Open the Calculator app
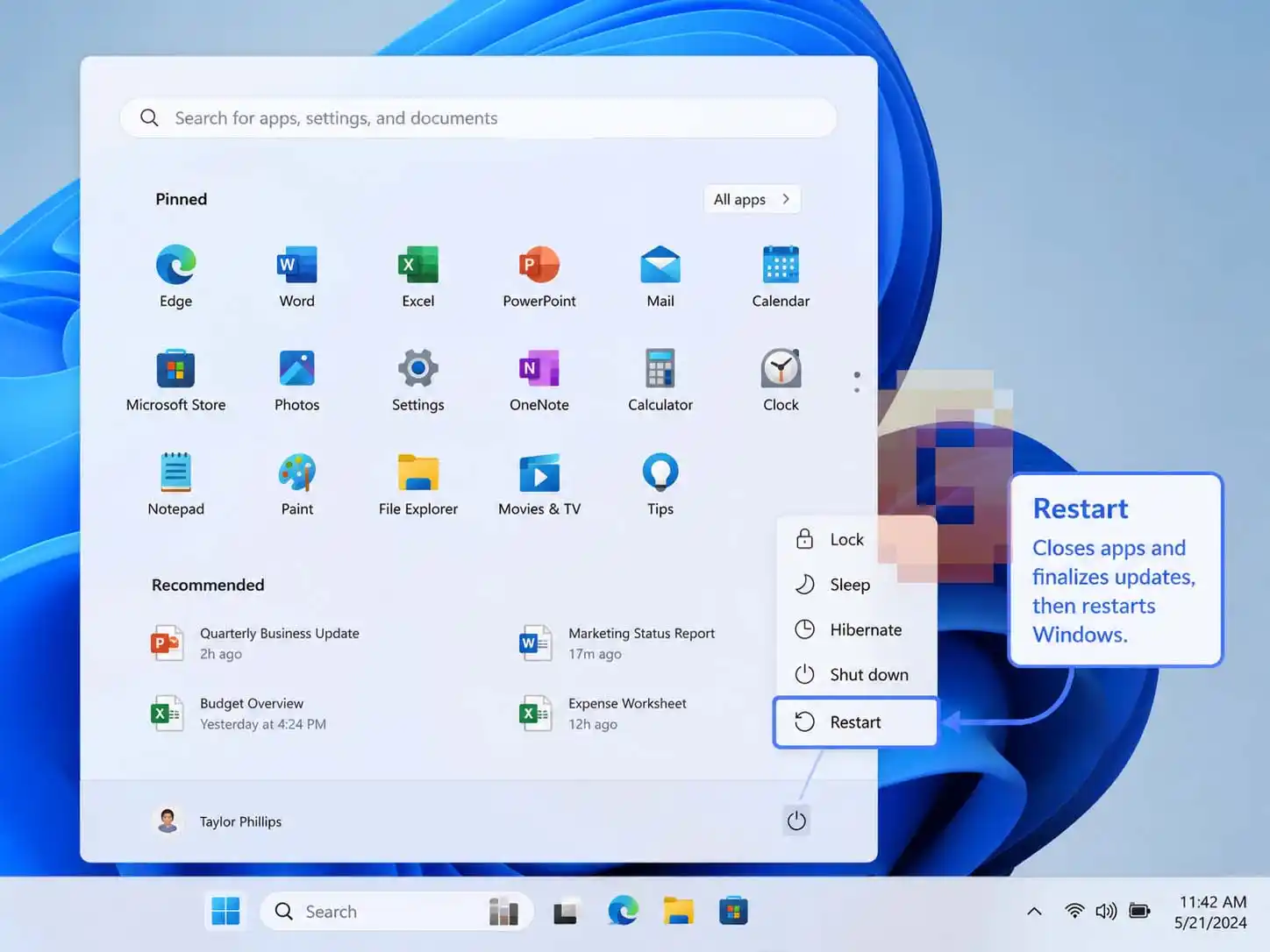The image size is (1270, 952). pos(660,380)
